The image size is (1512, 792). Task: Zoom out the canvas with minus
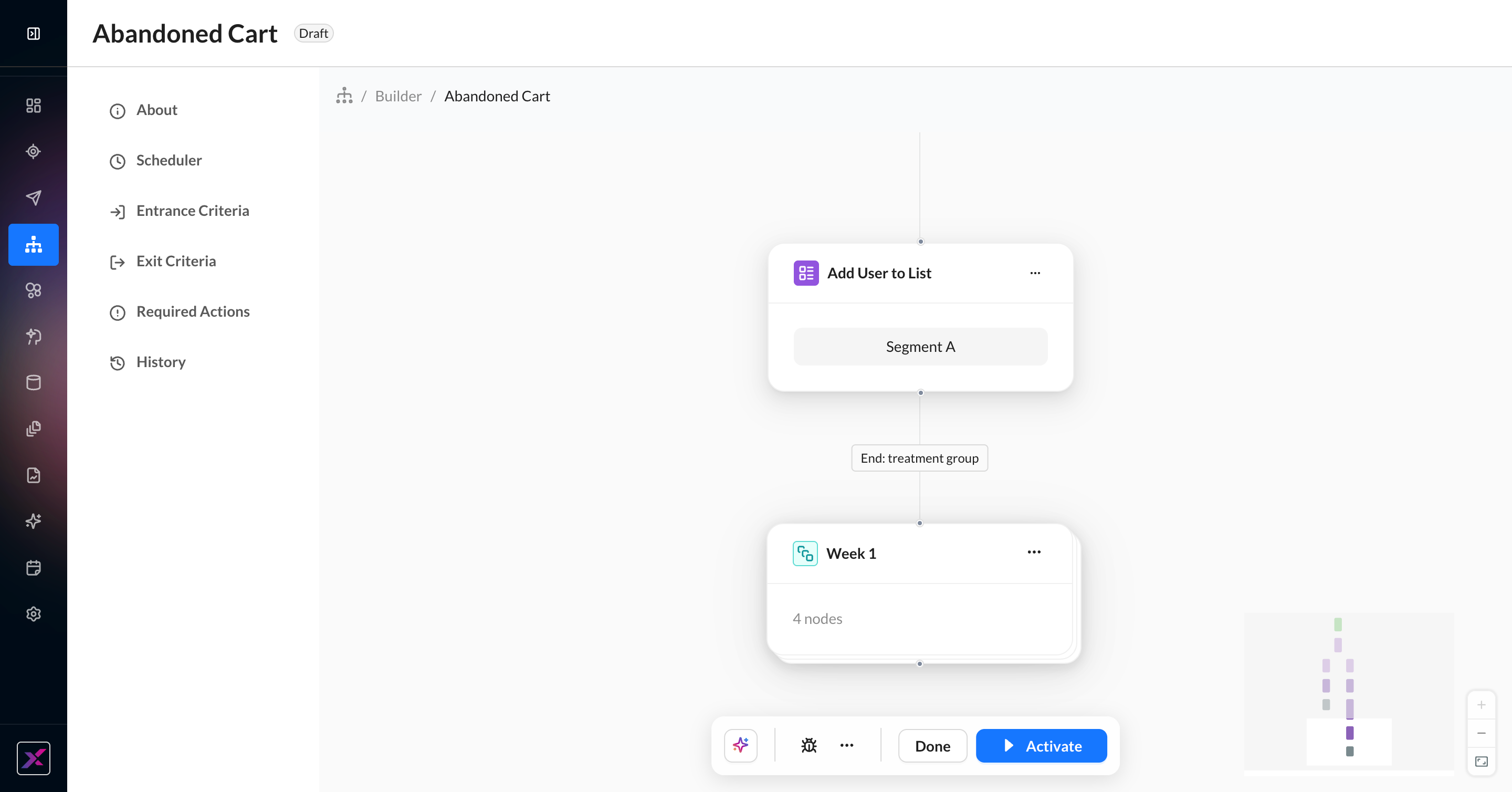pos(1482,733)
